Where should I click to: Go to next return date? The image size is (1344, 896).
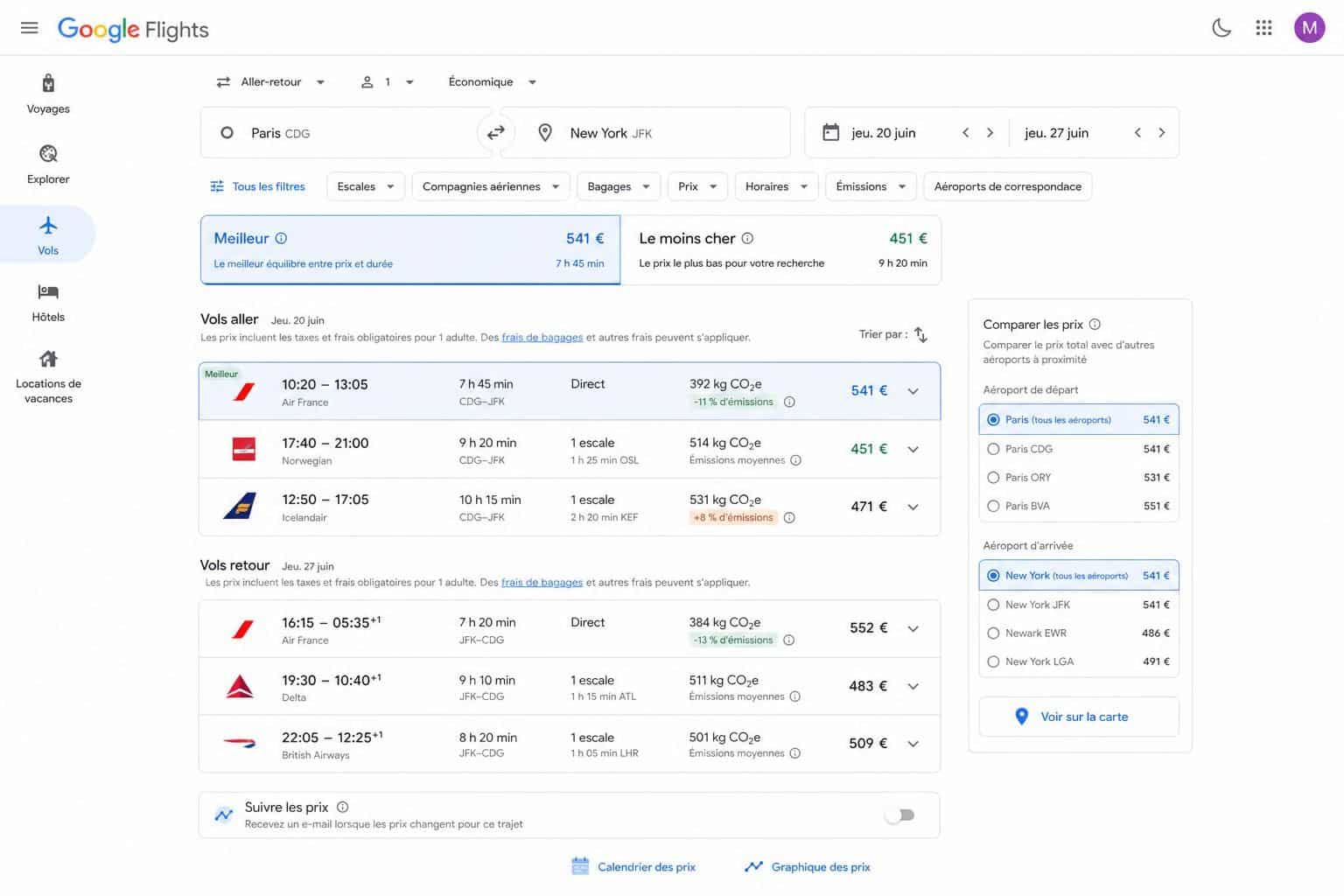pos(1162,133)
